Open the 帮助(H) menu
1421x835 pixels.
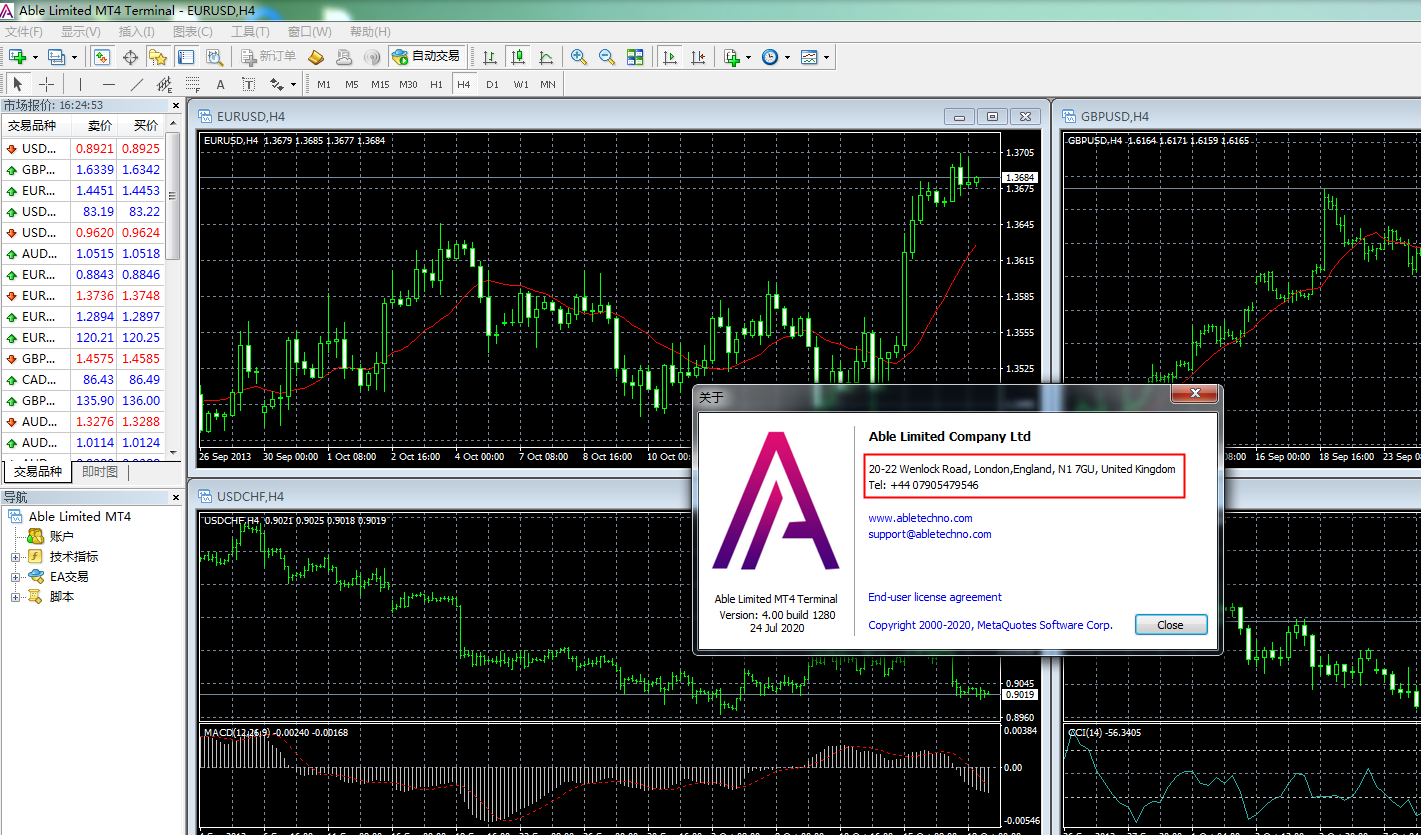coord(370,32)
